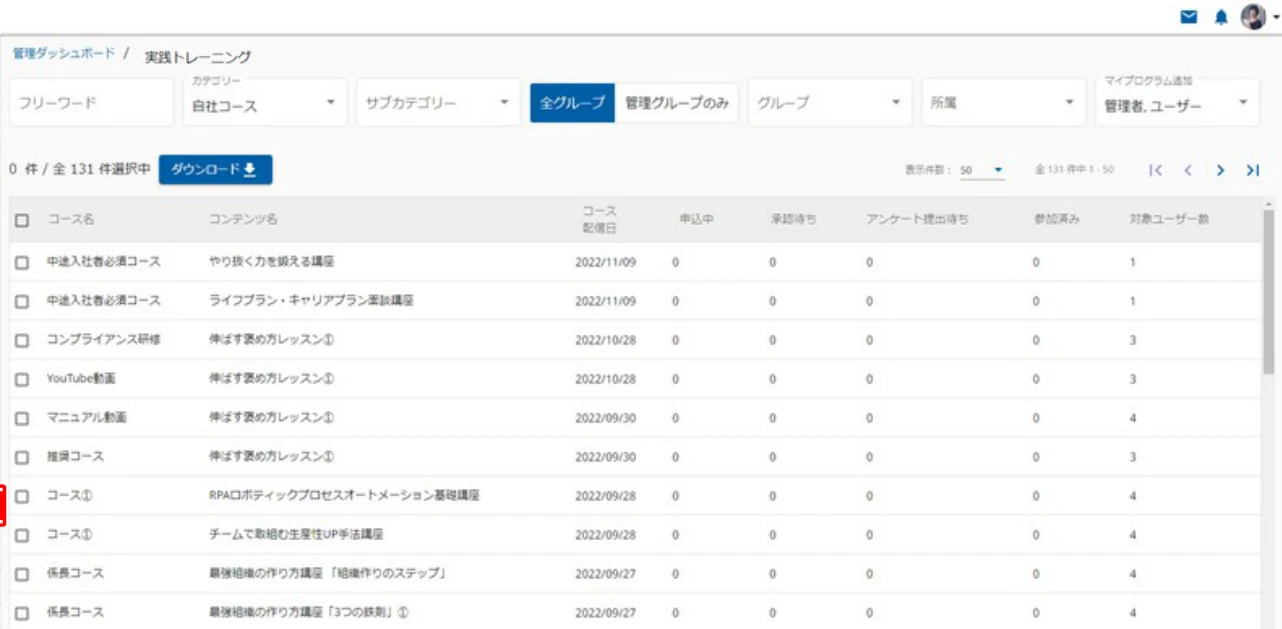Click date 2022/09/30 in マニュアル動画 row
This screenshot has height=629, width=1282.
(x=605, y=418)
